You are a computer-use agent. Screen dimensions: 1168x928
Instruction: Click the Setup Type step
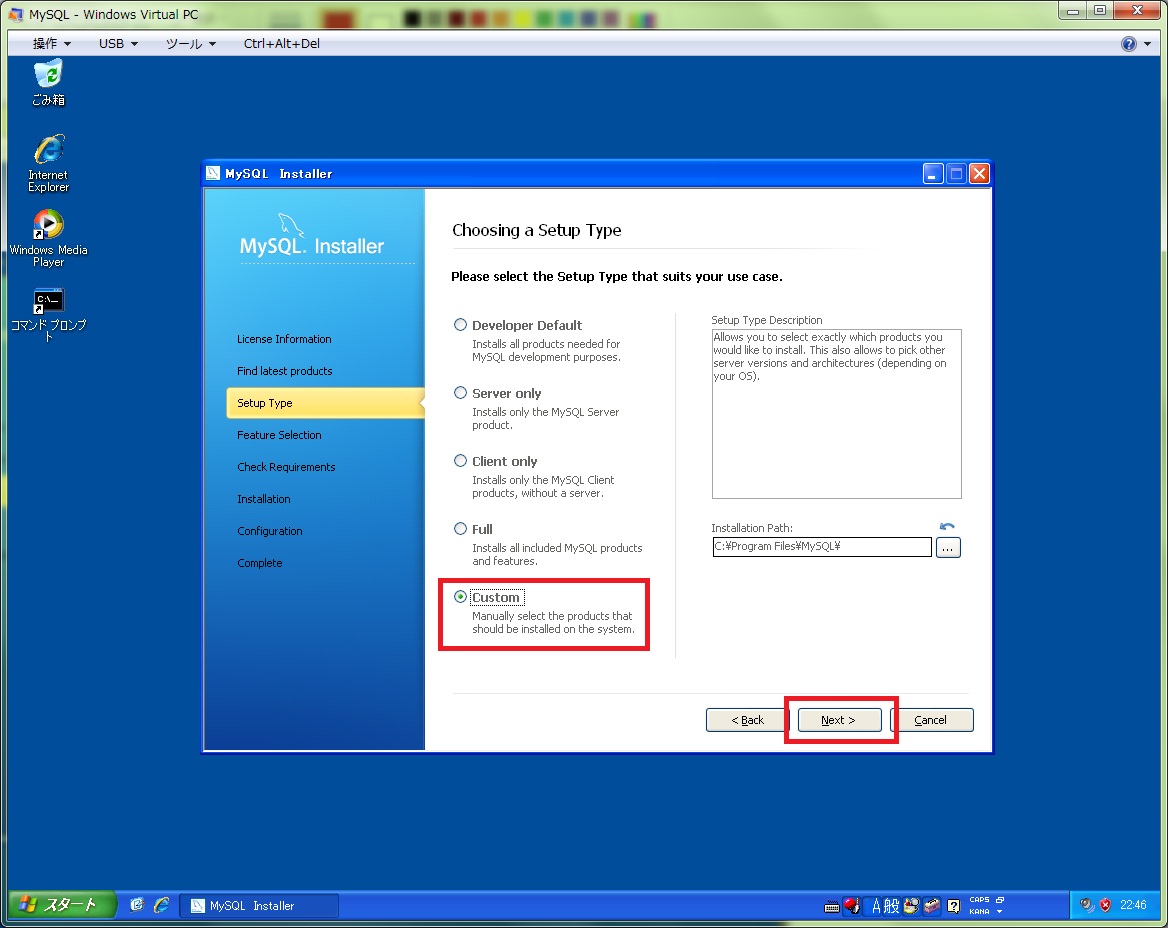point(326,403)
